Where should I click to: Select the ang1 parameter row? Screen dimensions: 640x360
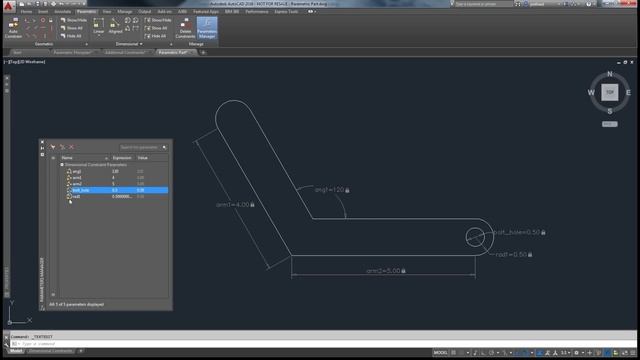coord(117,171)
